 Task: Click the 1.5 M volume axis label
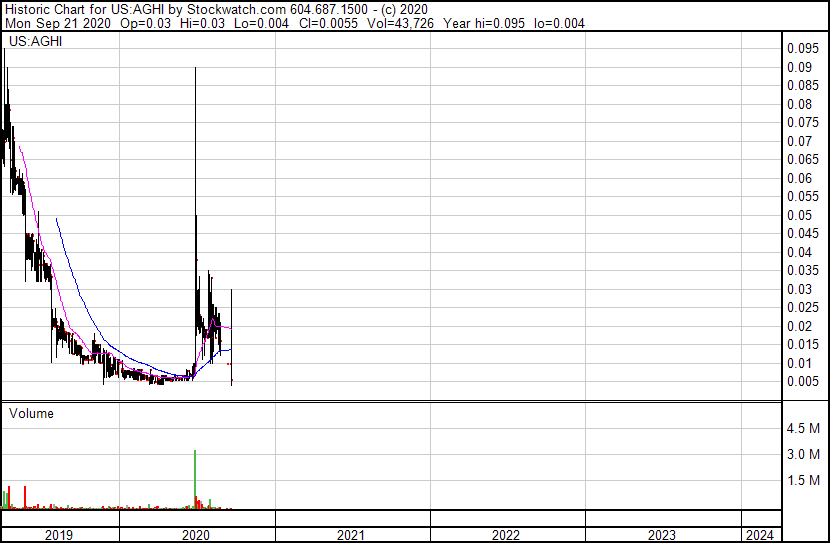804,481
